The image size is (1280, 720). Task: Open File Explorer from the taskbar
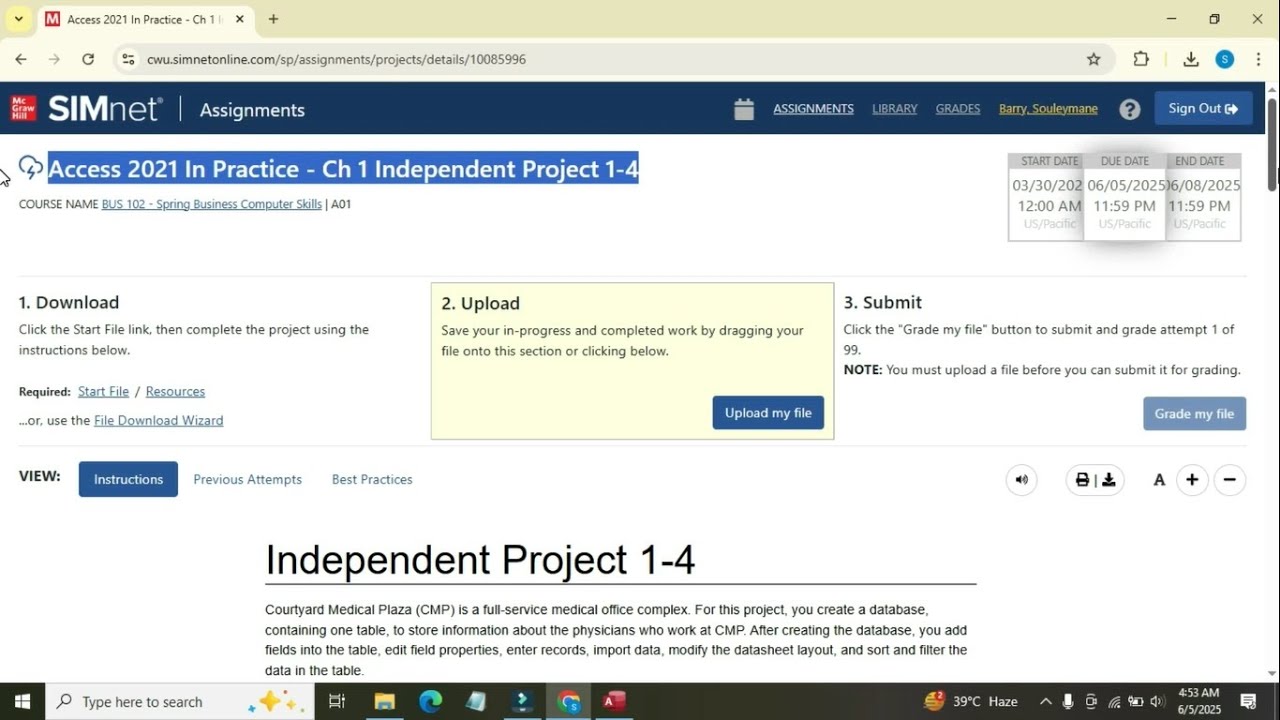tap(384, 701)
